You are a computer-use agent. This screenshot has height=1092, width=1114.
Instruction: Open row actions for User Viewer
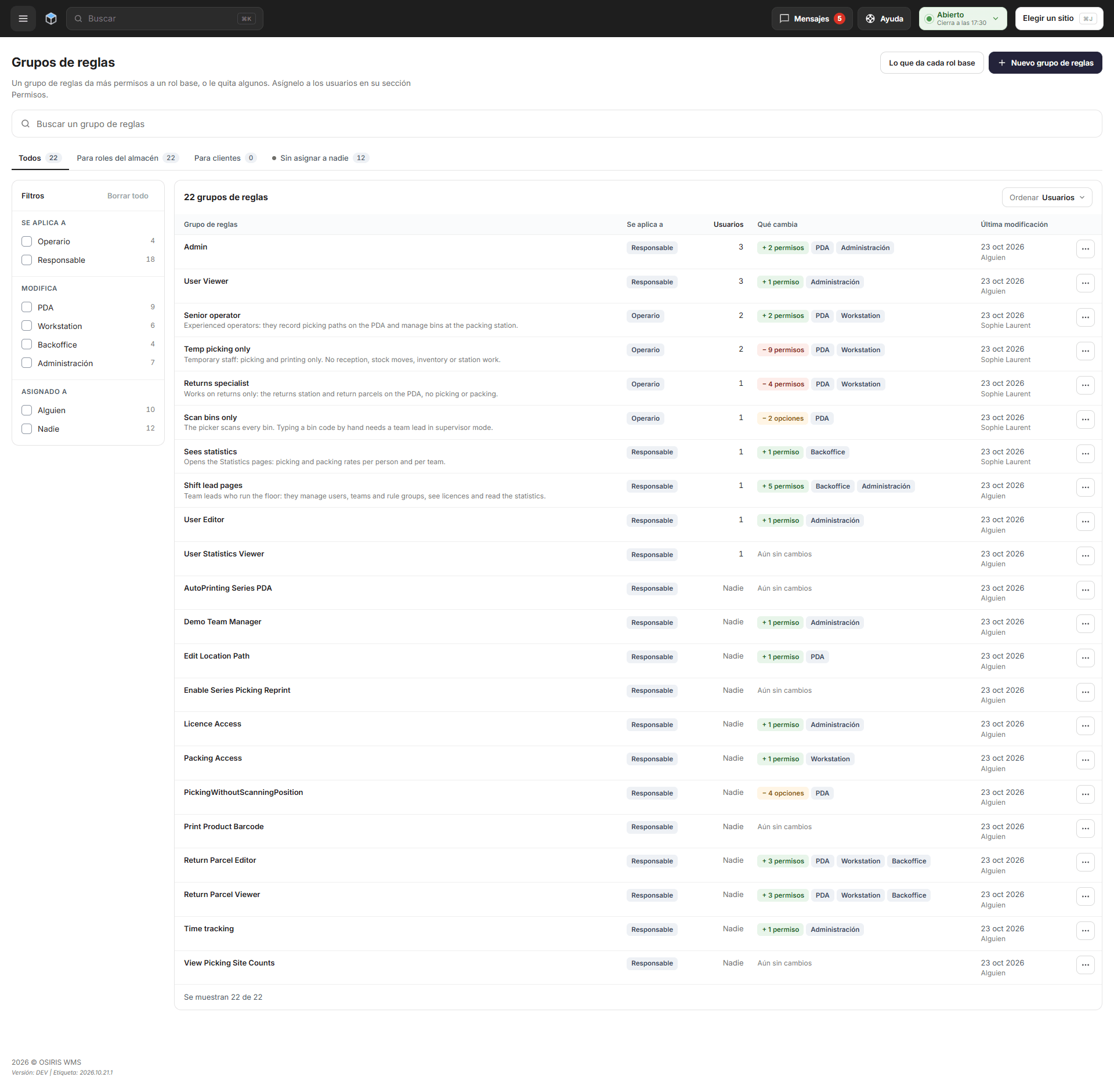tap(1085, 283)
